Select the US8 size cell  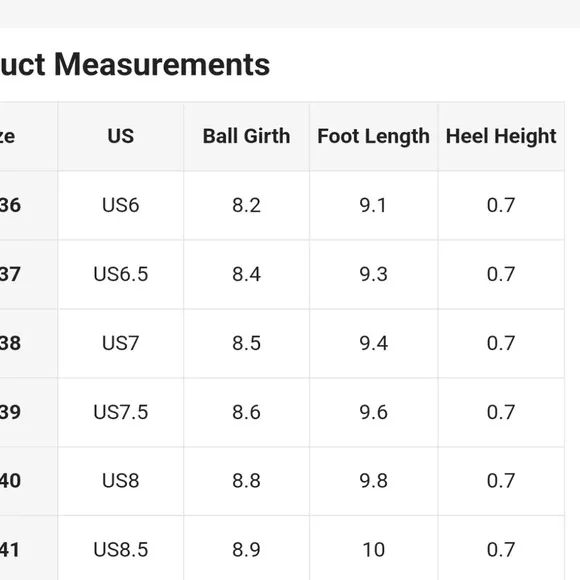pyautogui.click(x=121, y=480)
